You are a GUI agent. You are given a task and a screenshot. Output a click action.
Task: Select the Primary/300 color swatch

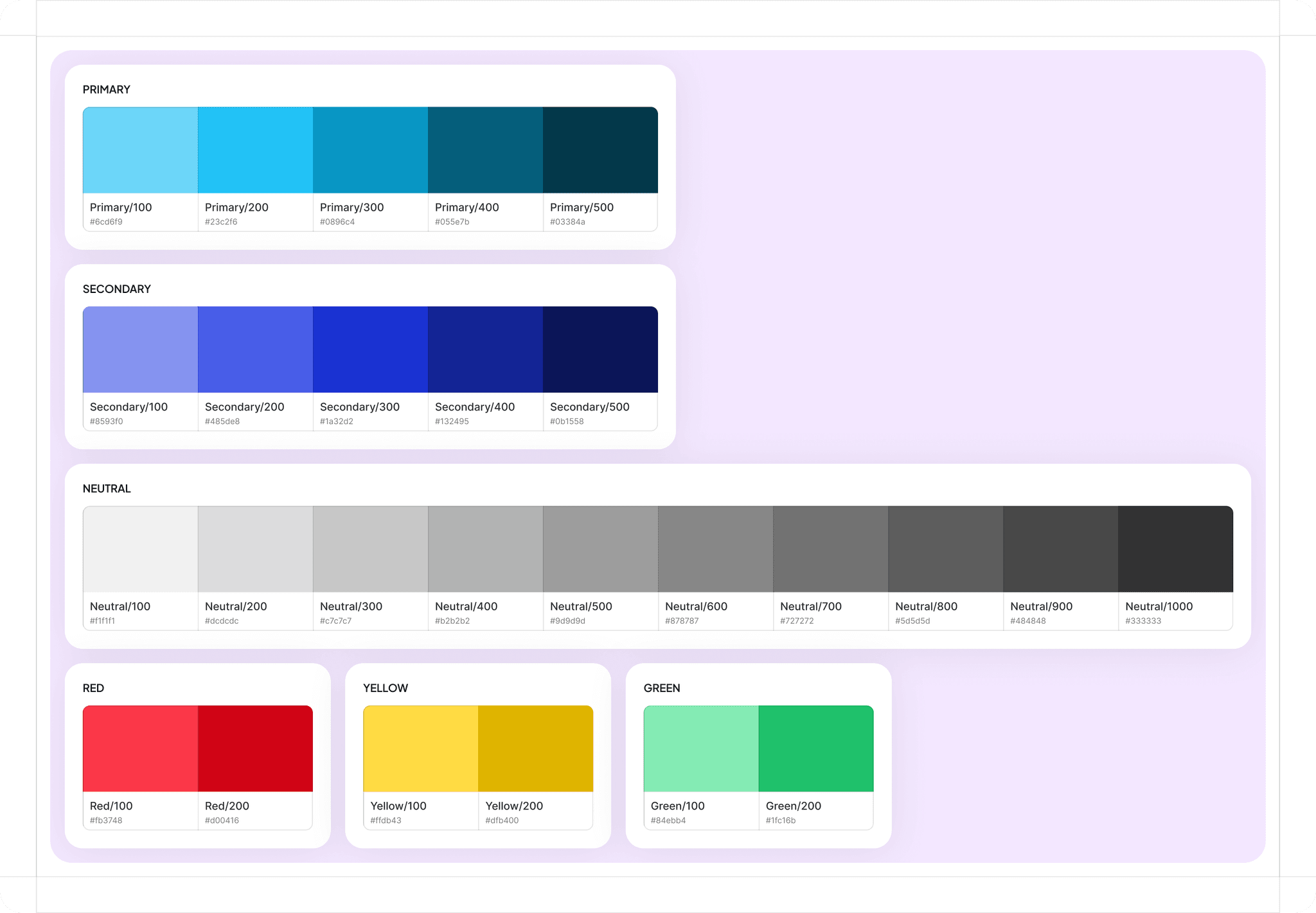tap(370, 150)
